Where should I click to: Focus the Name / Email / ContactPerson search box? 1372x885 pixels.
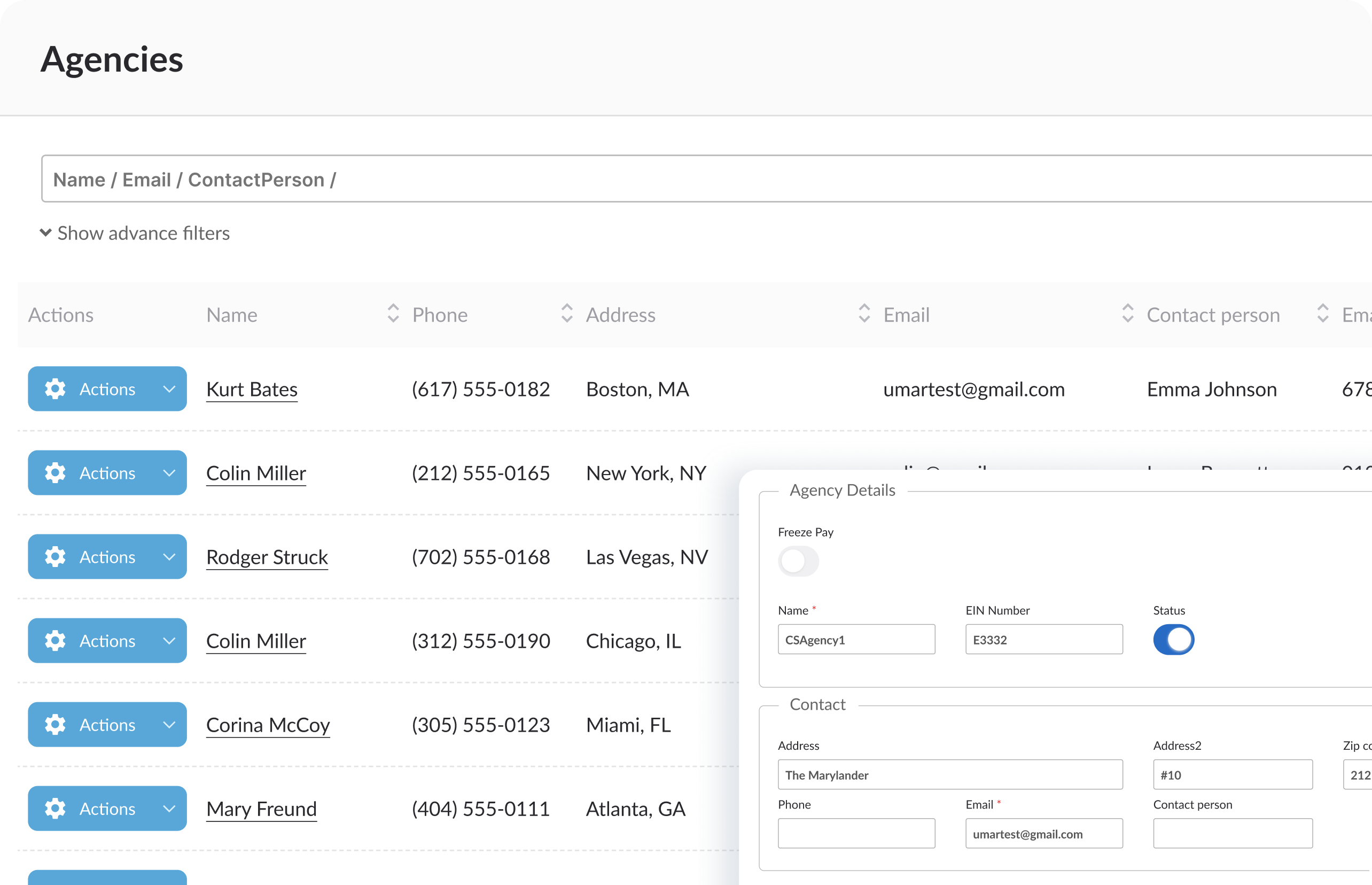pyautogui.click(x=706, y=178)
